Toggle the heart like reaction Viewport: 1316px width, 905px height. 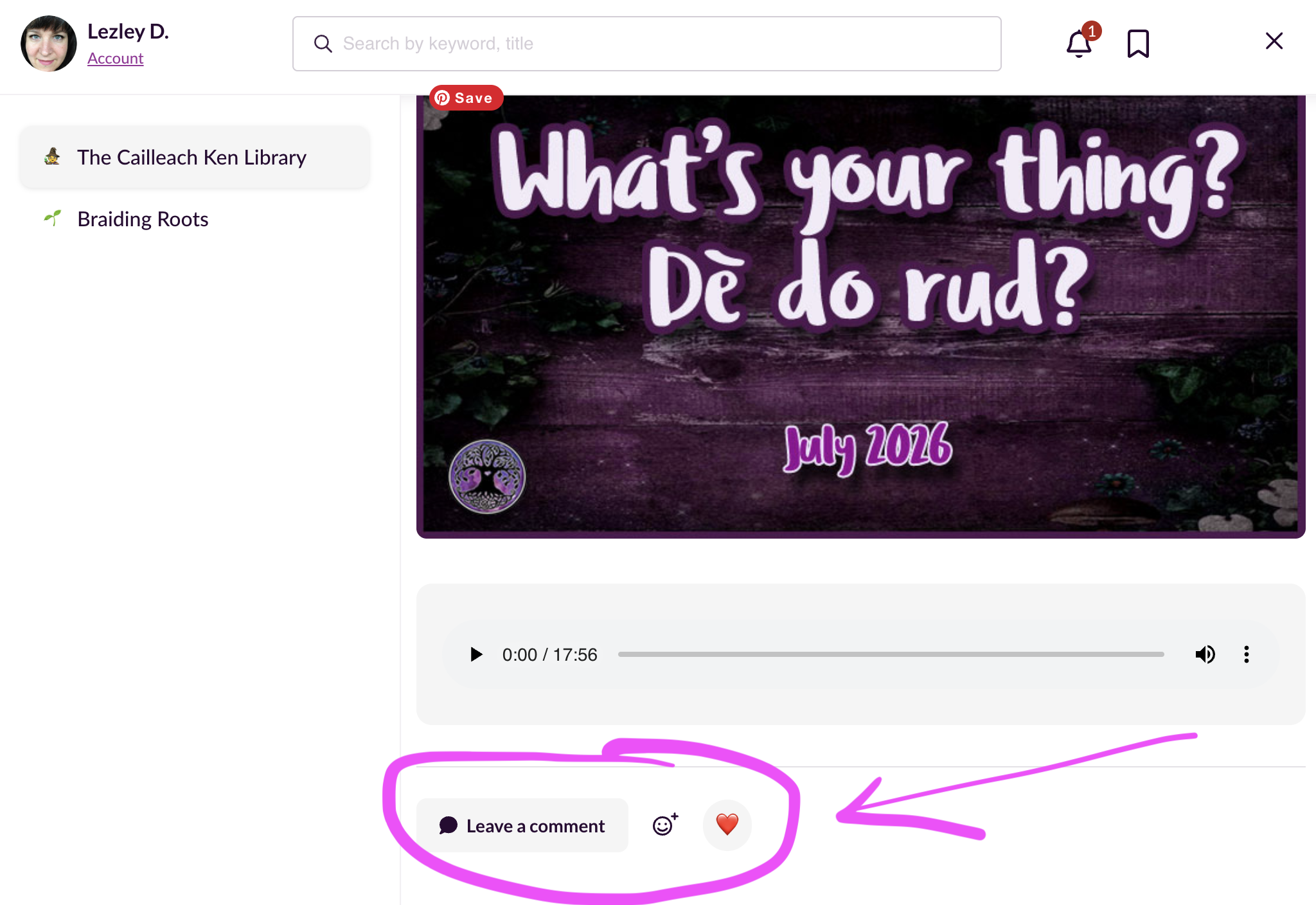[727, 825]
